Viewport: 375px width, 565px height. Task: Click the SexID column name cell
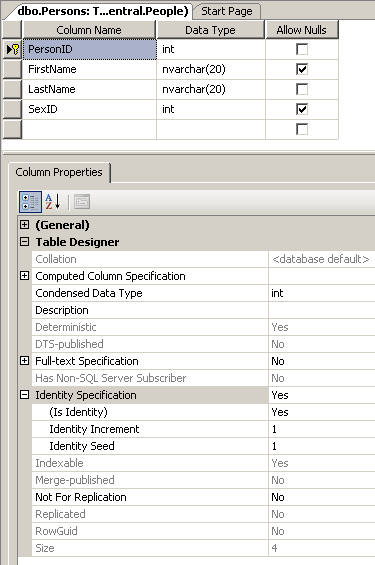[90, 109]
